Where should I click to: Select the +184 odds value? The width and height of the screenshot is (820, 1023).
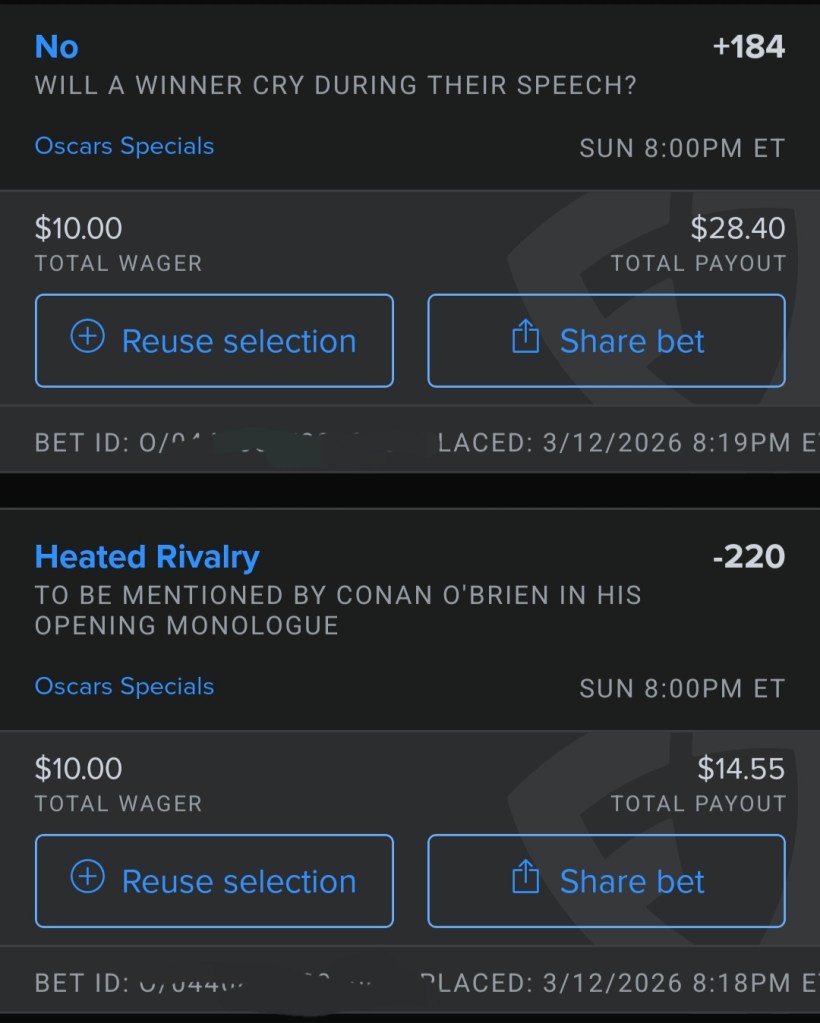(x=748, y=47)
